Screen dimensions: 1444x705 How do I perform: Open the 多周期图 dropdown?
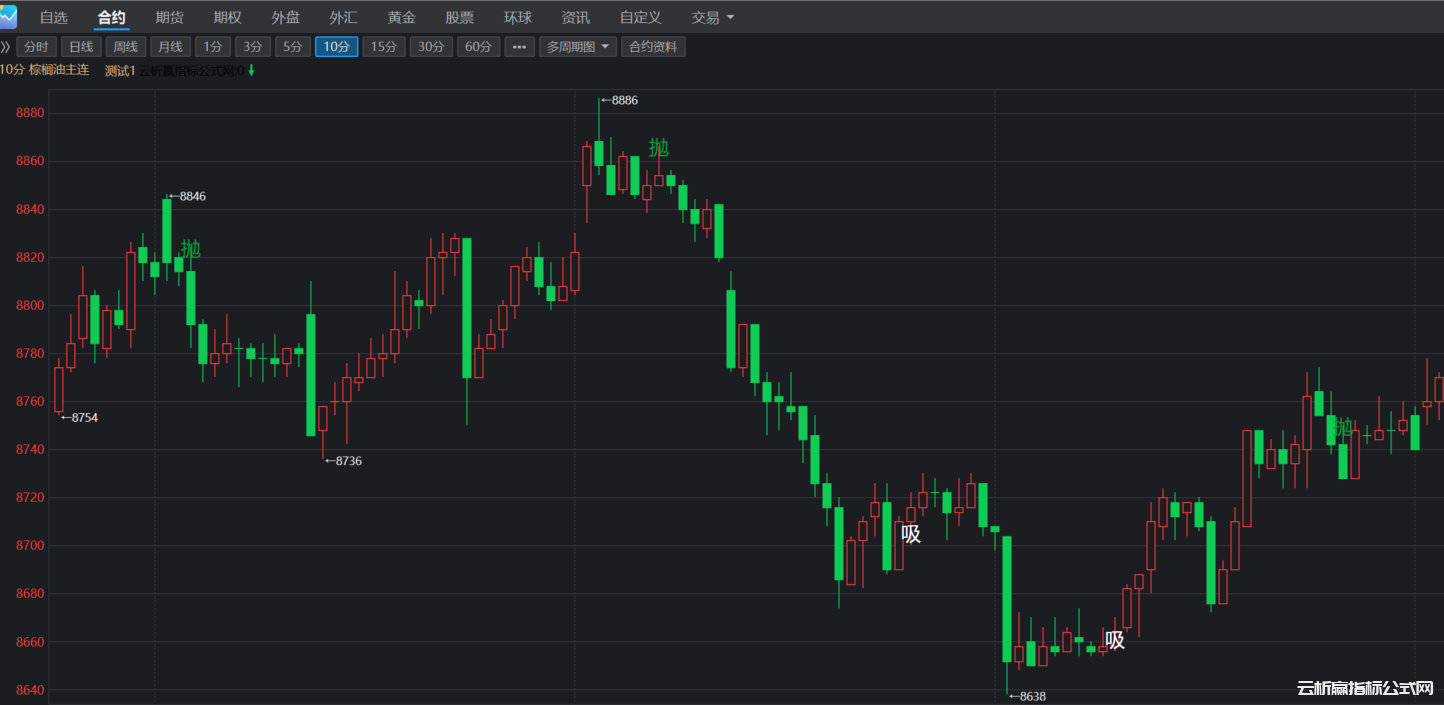tap(578, 47)
